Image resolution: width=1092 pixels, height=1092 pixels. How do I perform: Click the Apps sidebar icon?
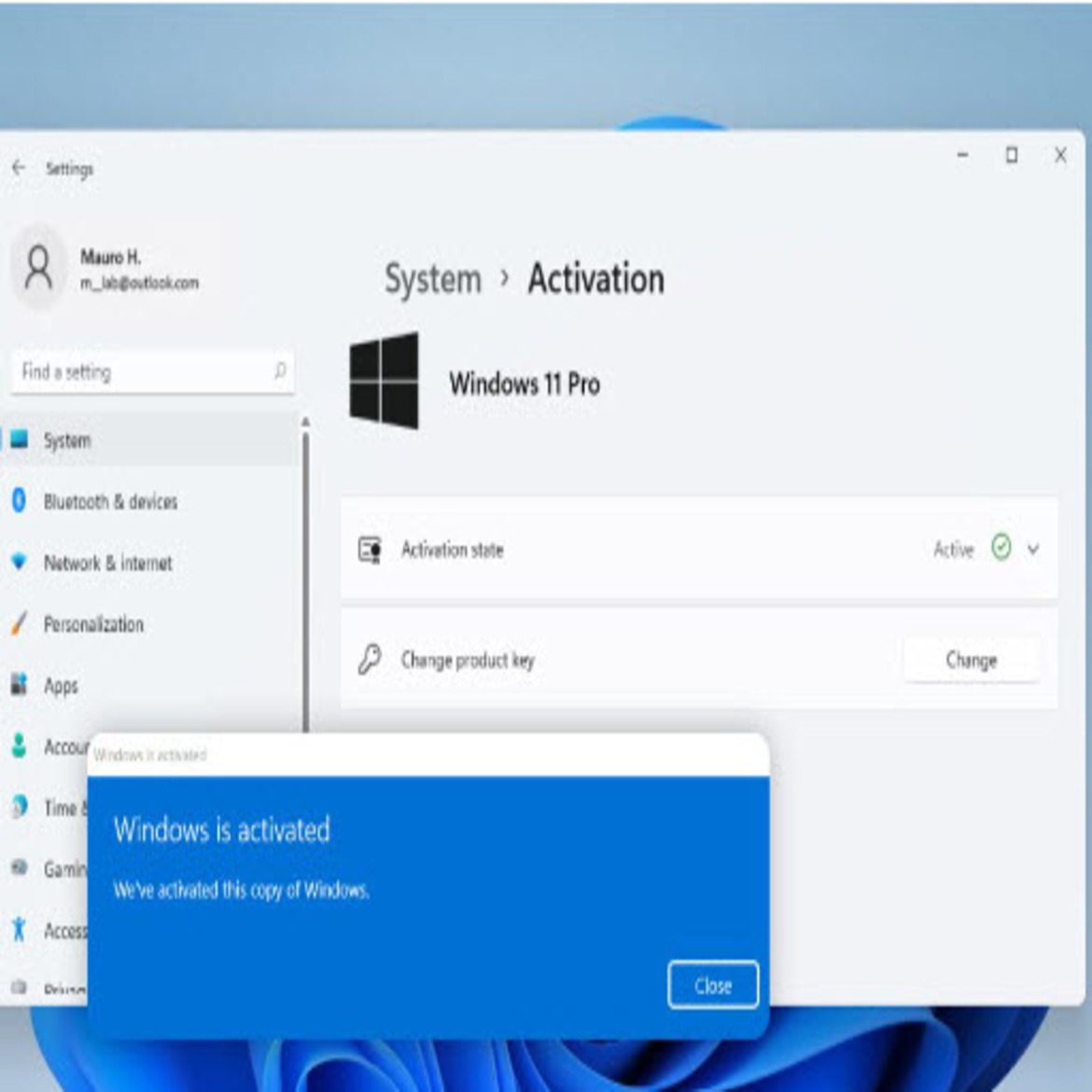[19, 685]
